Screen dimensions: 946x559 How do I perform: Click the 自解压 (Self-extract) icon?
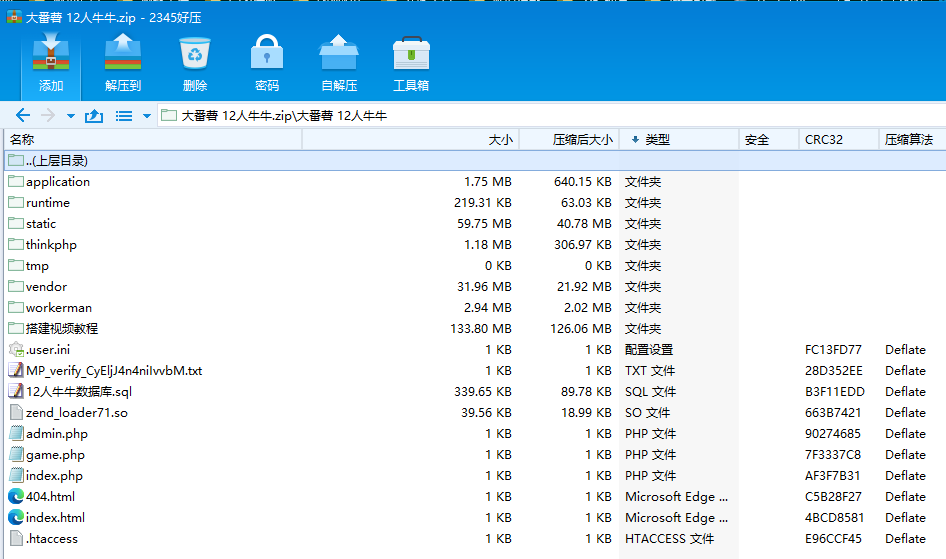(338, 53)
